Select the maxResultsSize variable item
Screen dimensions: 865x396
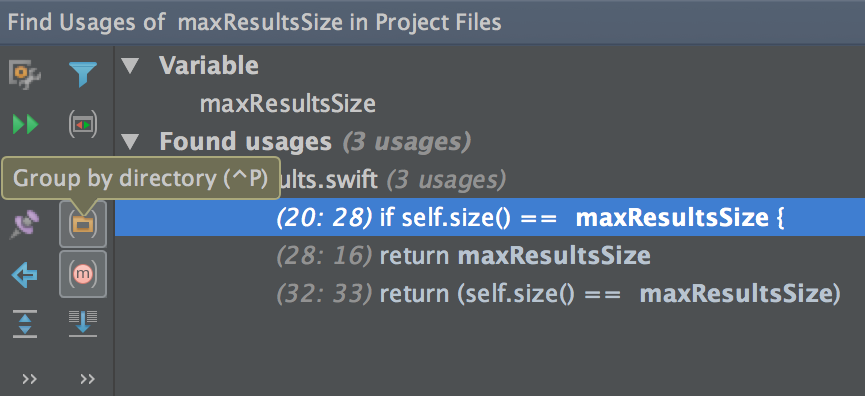(x=287, y=104)
